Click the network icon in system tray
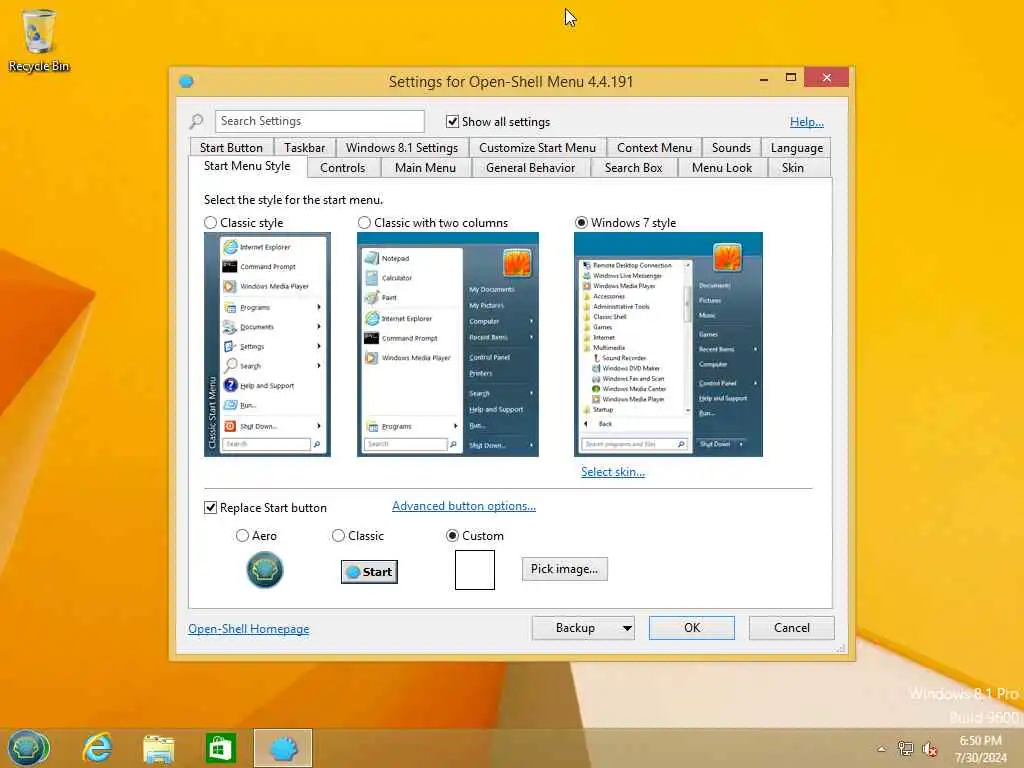This screenshot has height=768, width=1024. pyautogui.click(x=905, y=748)
